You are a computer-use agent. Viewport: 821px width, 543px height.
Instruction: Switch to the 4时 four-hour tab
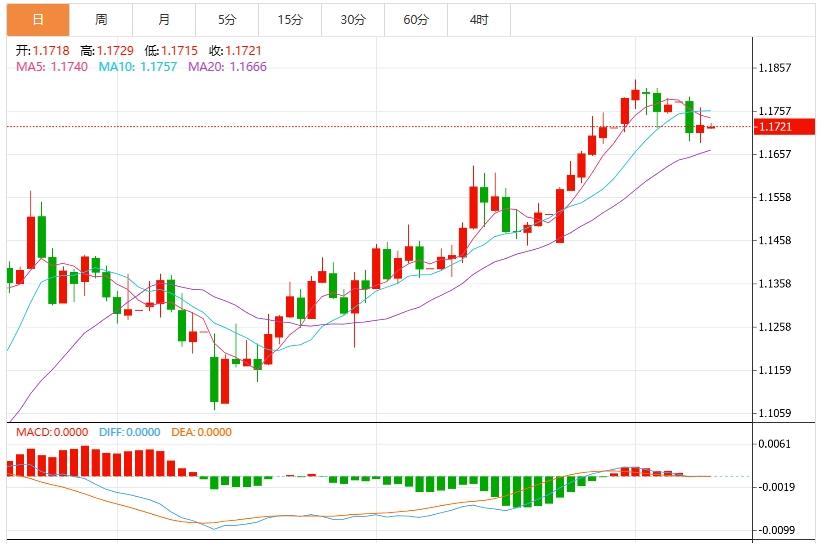point(479,19)
